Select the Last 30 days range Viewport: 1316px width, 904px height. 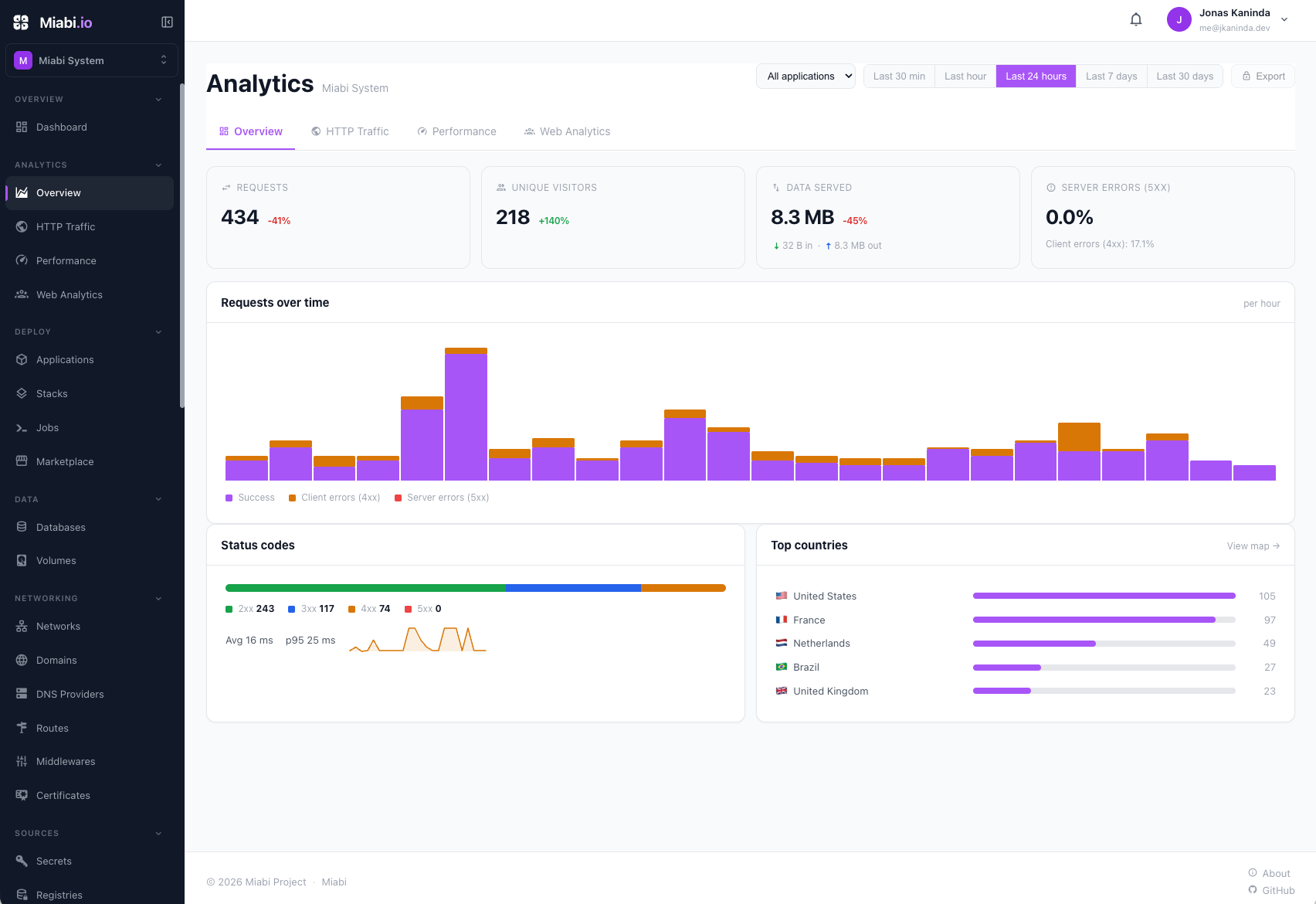coord(1185,76)
